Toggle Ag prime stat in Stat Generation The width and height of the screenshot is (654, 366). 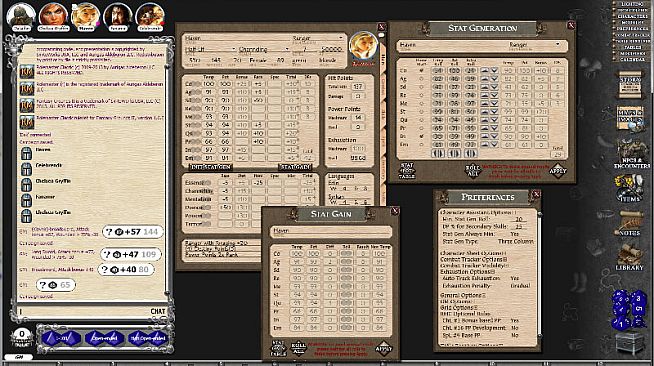tap(421, 79)
